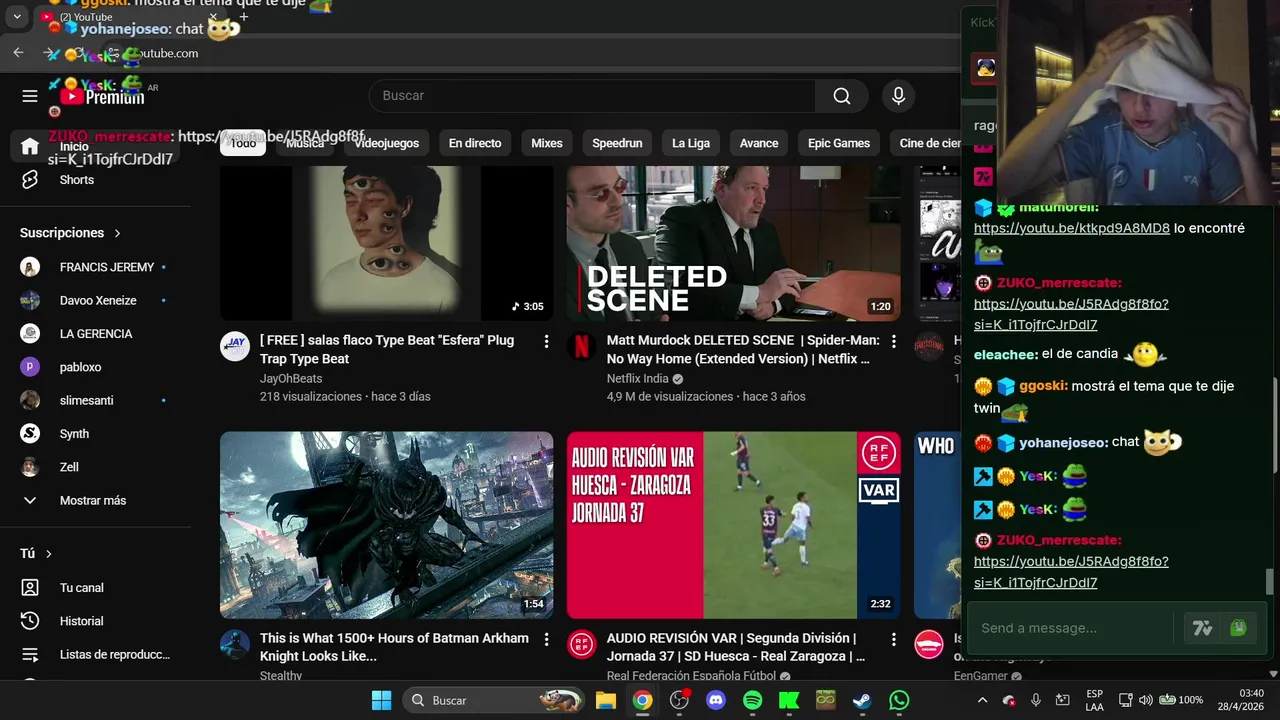Select the Epic Games filter chip
This screenshot has height=720, width=1280.
839,143
